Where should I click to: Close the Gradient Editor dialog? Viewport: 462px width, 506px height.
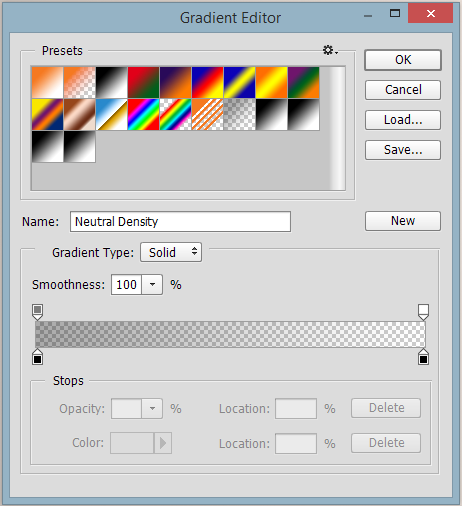coord(431,13)
